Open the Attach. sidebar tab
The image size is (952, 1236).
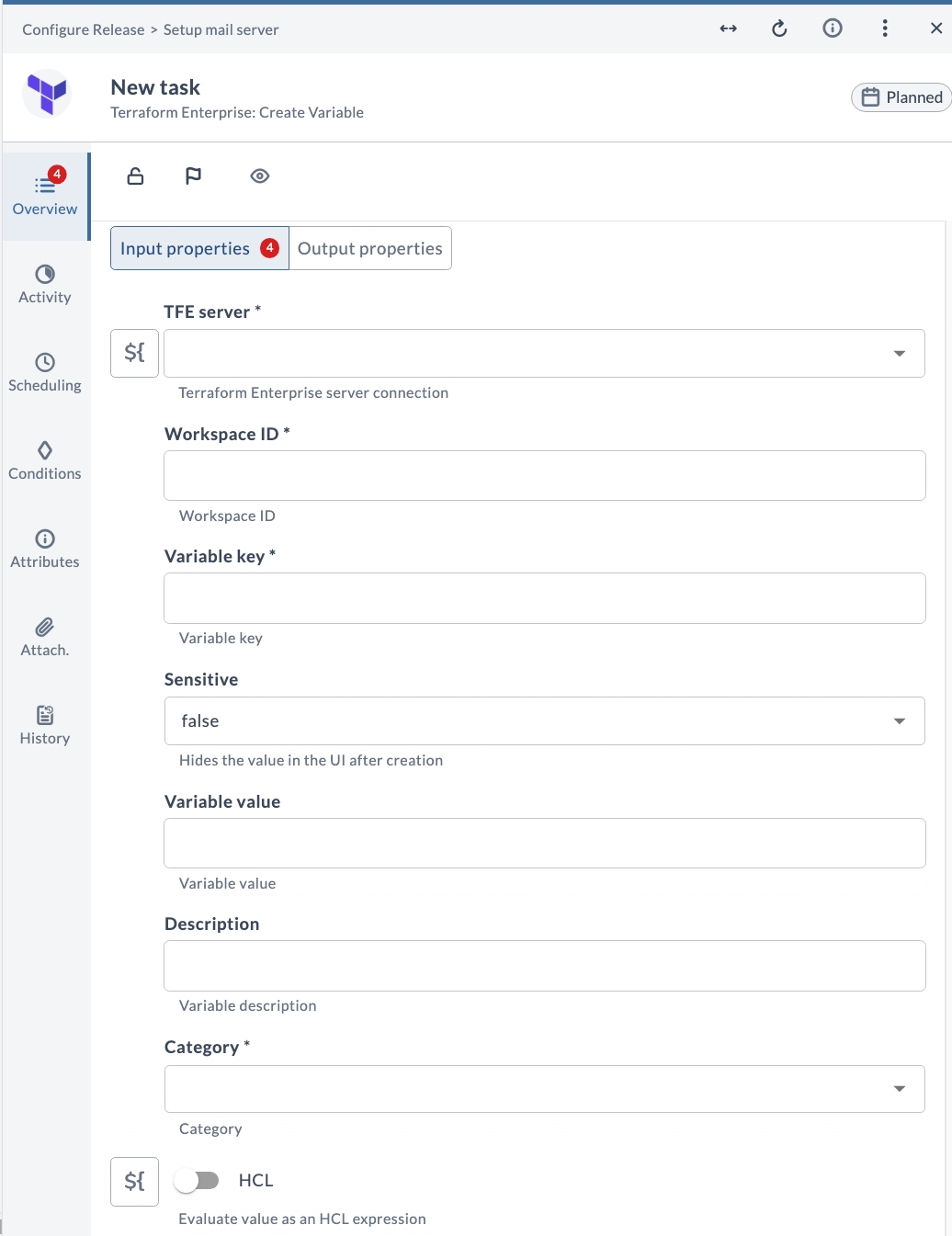(x=45, y=637)
